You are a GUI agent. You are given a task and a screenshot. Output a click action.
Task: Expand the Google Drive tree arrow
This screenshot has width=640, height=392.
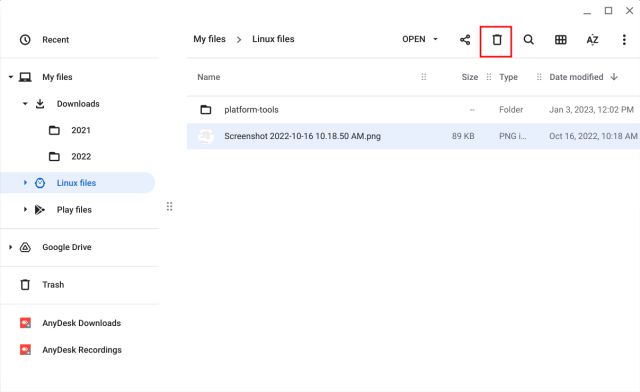(11, 247)
